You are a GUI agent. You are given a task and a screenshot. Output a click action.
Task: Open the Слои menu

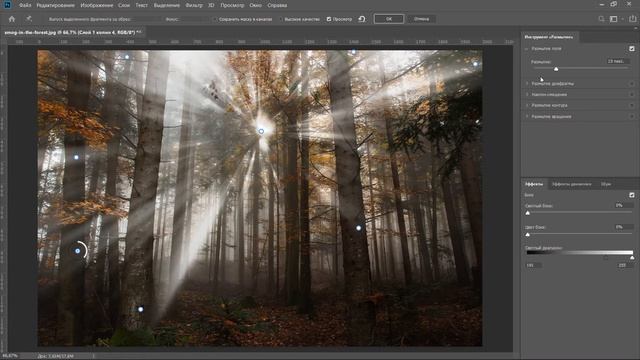click(124, 5)
